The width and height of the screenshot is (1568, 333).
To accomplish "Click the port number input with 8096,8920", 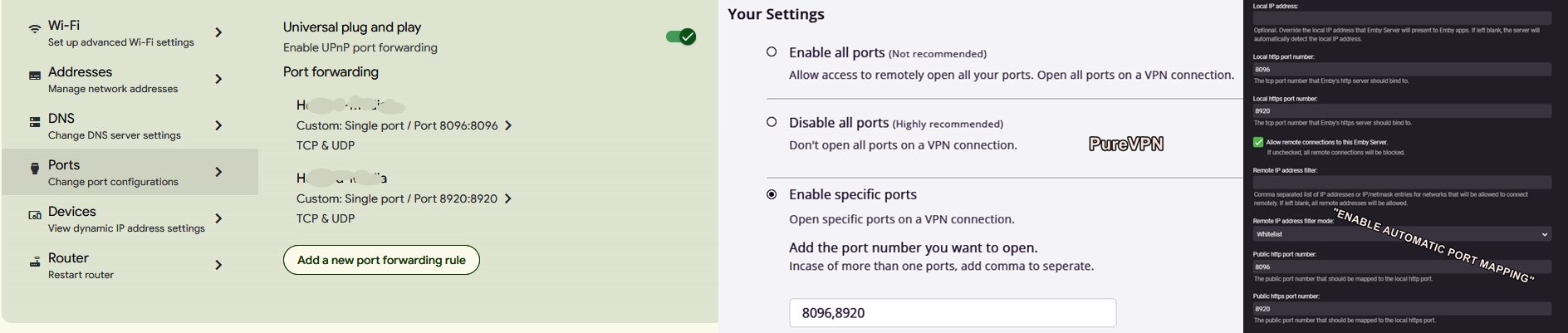I will 952,313.
